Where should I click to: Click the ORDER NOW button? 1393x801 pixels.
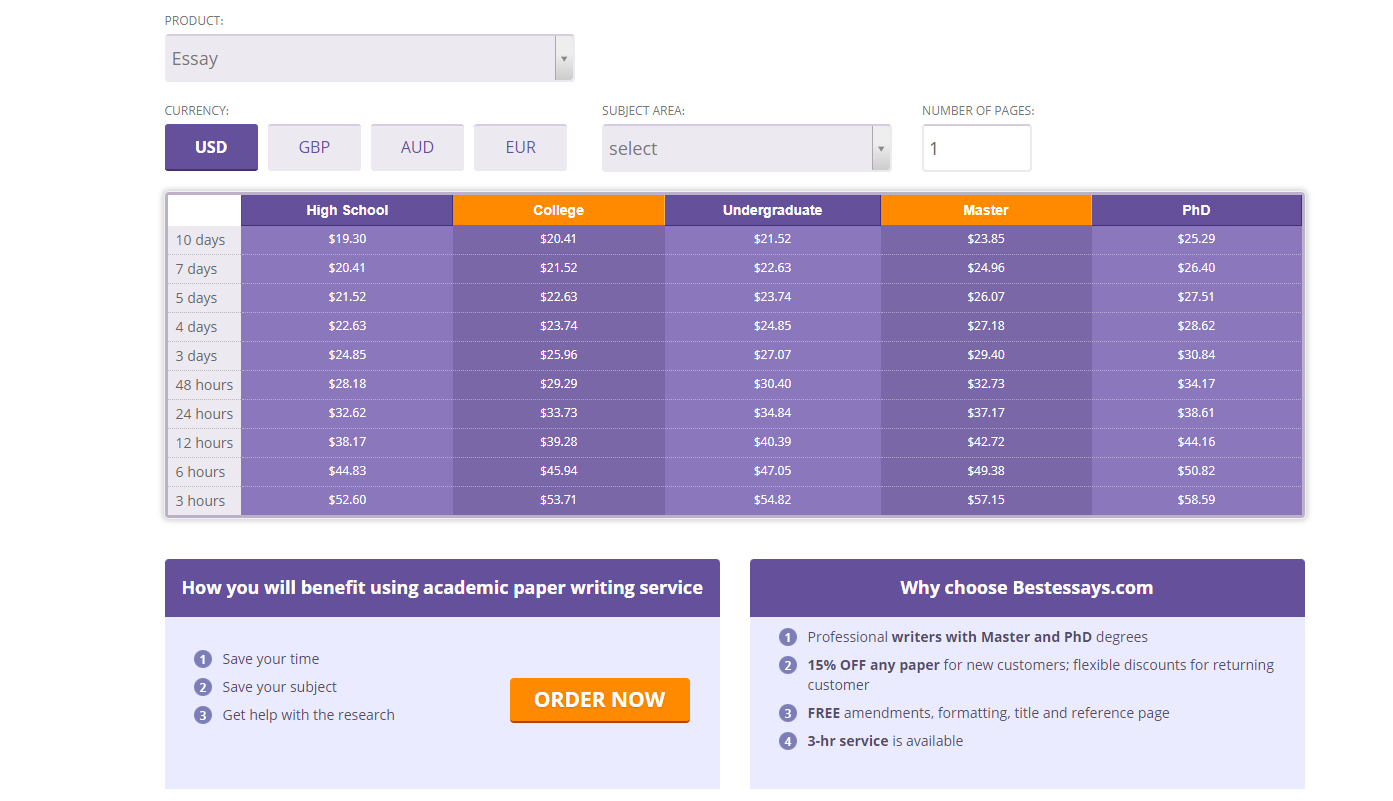tap(600, 700)
